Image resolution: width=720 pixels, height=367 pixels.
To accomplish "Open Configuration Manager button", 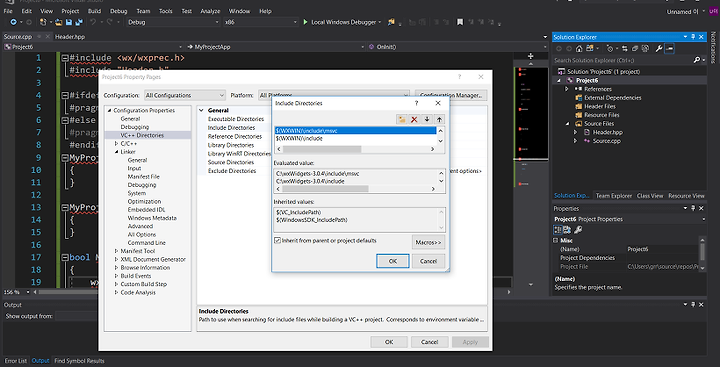I will point(451,96).
